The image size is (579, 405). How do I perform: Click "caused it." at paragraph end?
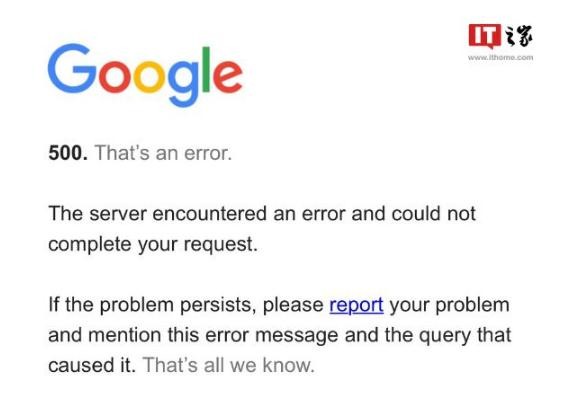[x=92, y=365]
